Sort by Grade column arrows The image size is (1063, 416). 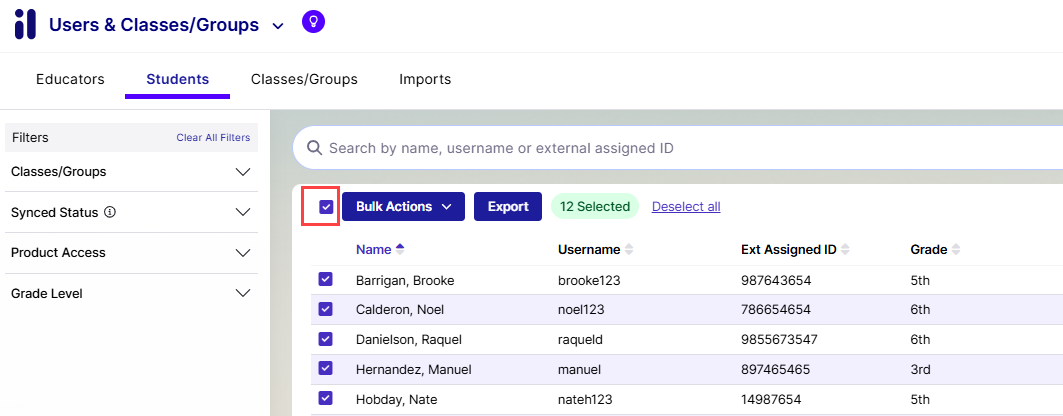click(955, 249)
